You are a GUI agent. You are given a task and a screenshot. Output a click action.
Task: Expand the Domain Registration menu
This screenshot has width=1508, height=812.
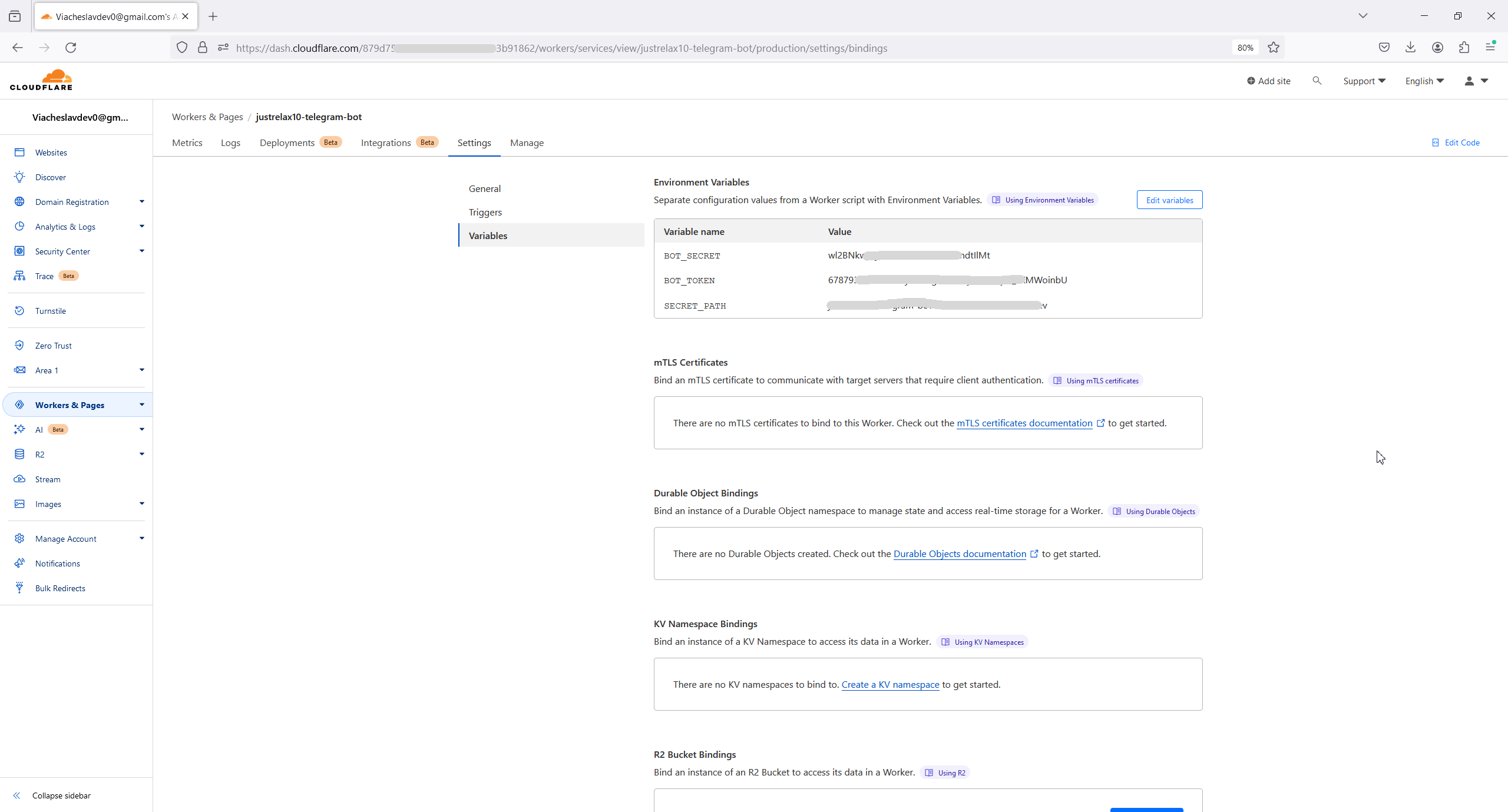(142, 202)
